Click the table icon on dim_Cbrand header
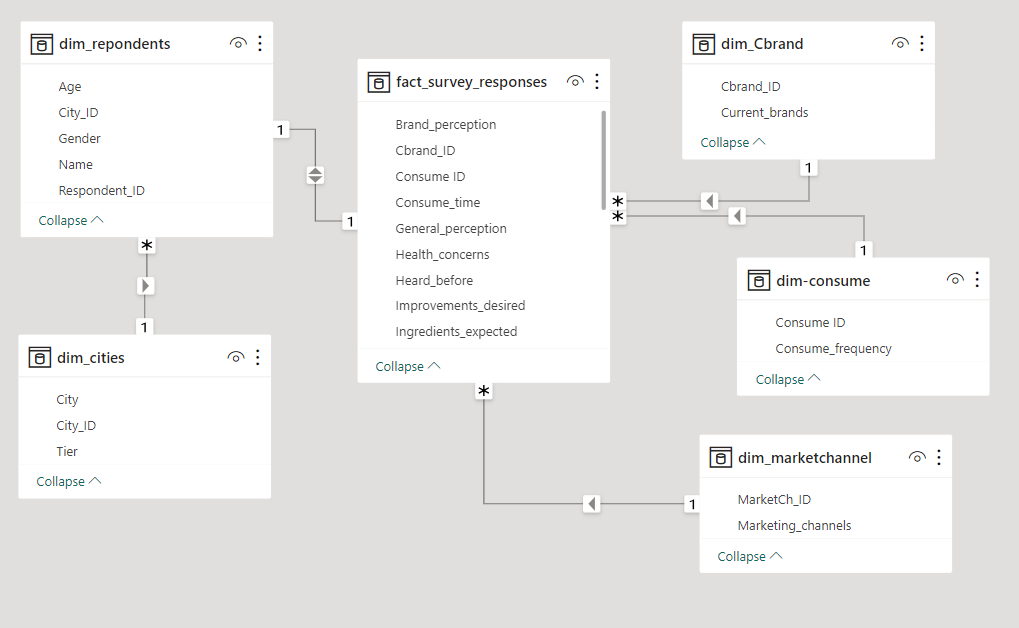Image resolution: width=1019 pixels, height=628 pixels. point(701,44)
